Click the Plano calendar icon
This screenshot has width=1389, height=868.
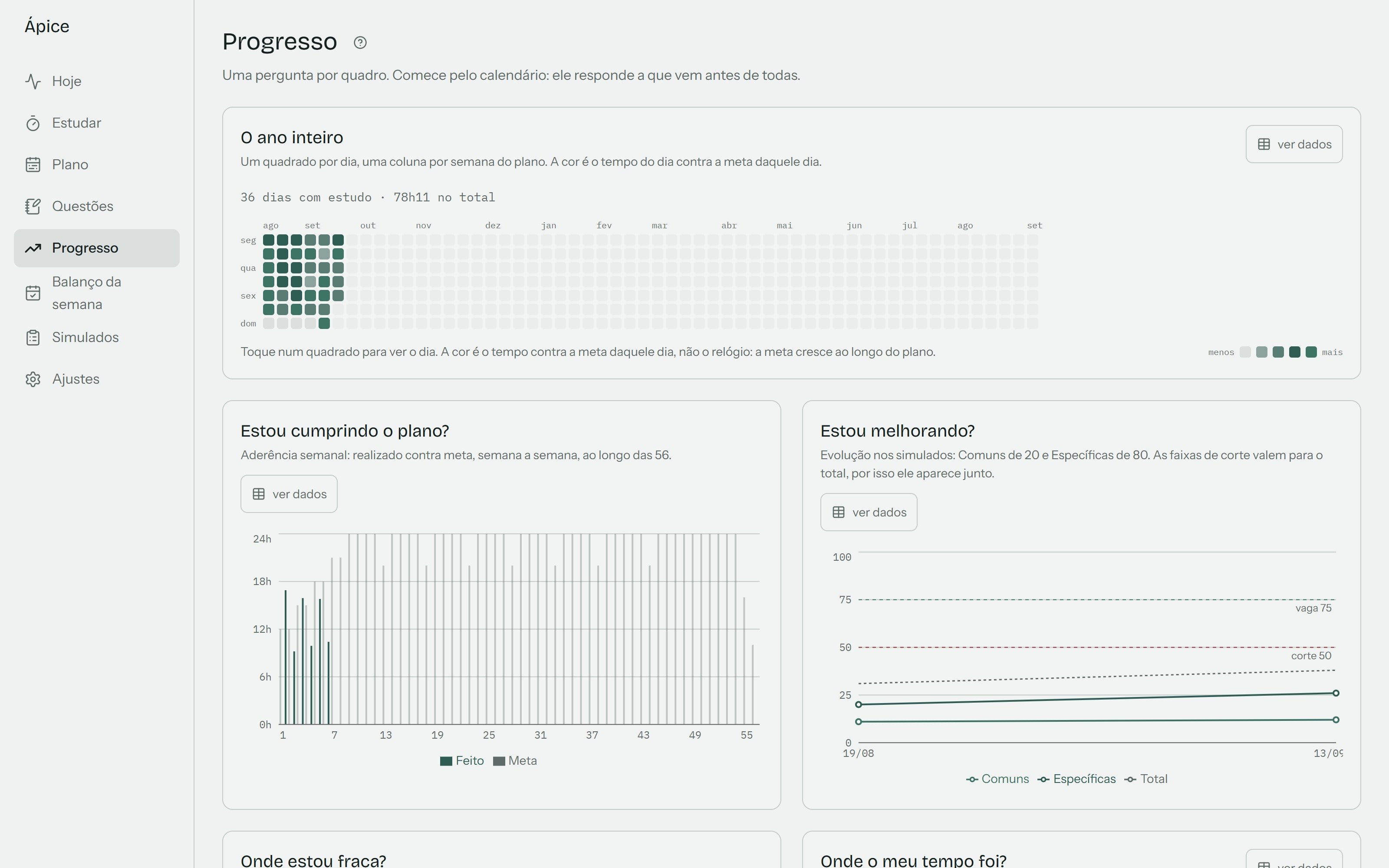tap(33, 165)
